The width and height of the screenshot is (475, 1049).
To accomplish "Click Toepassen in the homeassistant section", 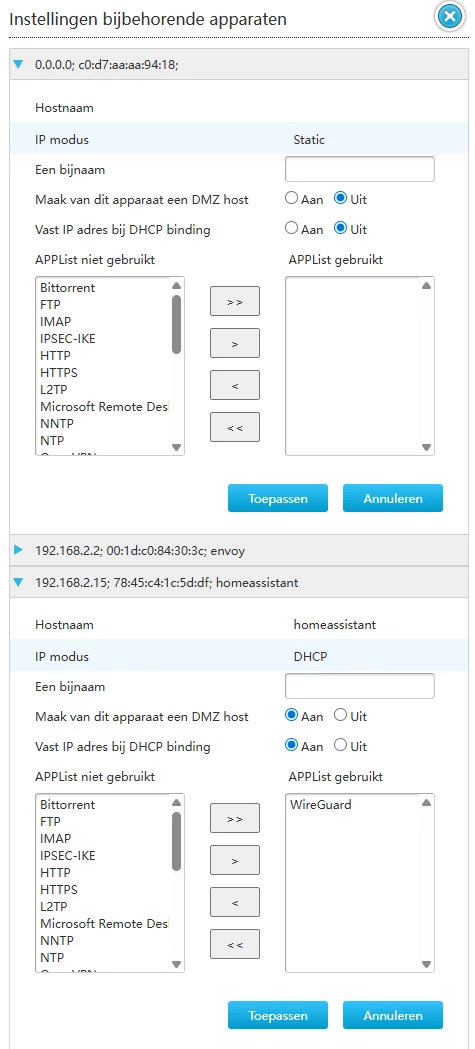I will [278, 1015].
